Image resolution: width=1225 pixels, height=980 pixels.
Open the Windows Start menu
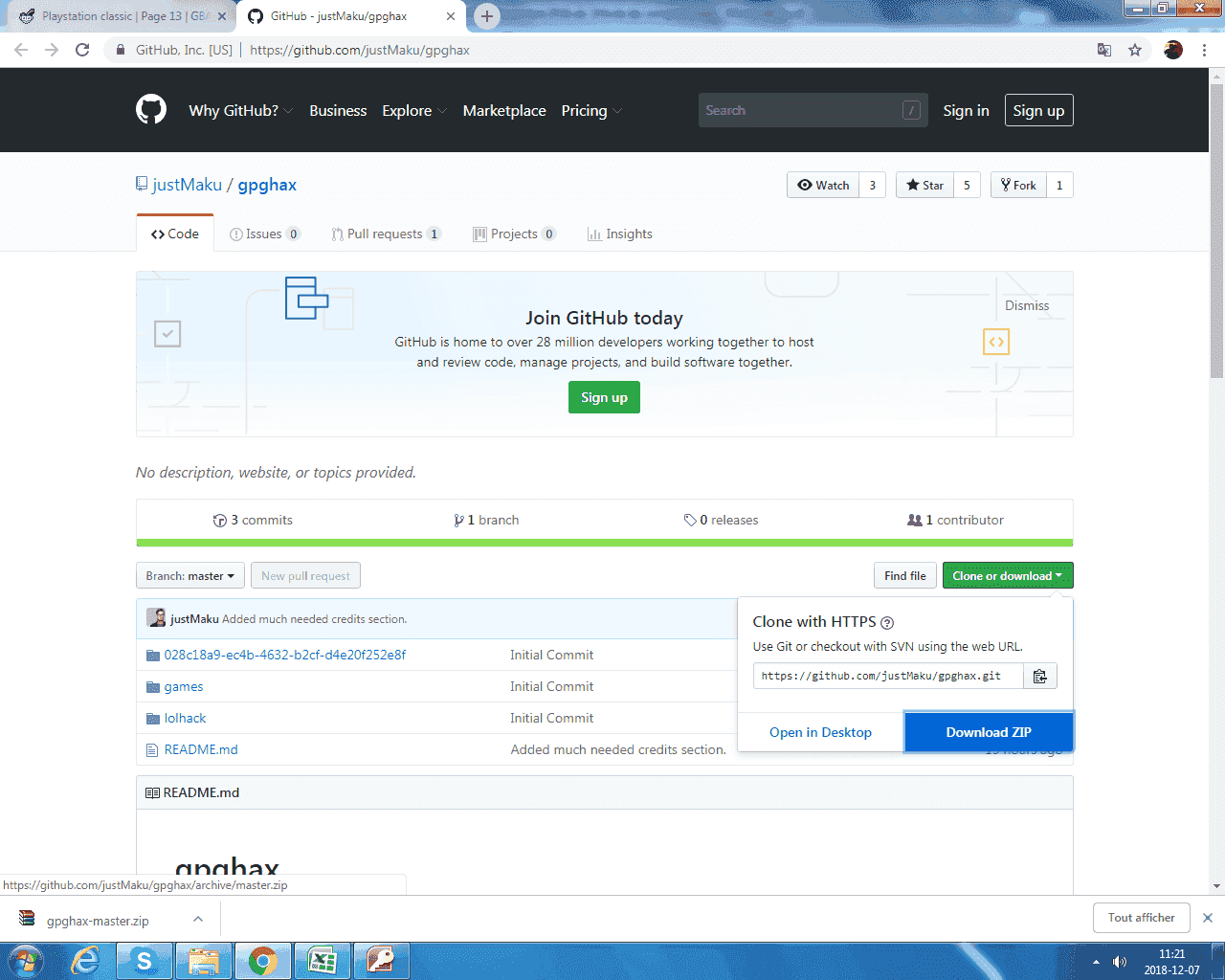click(x=25, y=961)
